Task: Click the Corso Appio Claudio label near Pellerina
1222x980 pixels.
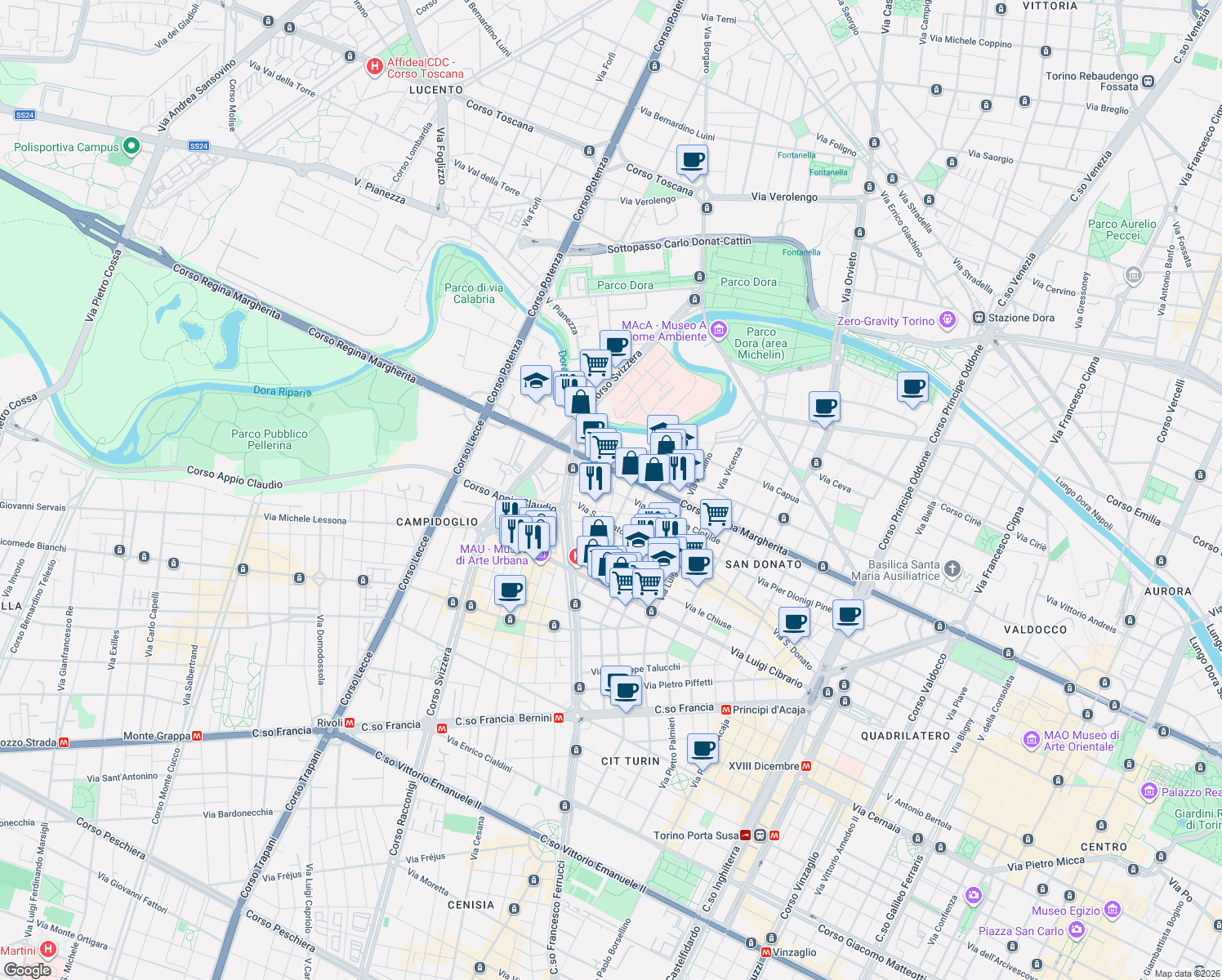Action: pyautogui.click(x=234, y=478)
